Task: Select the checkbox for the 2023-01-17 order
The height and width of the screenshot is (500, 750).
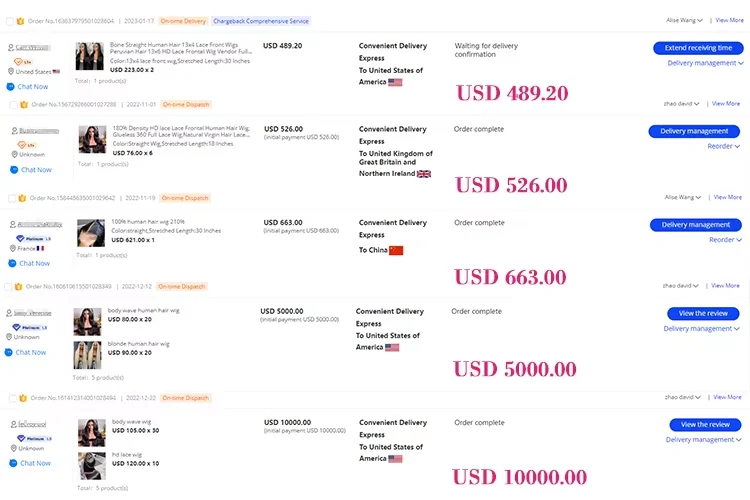Action: (10, 20)
